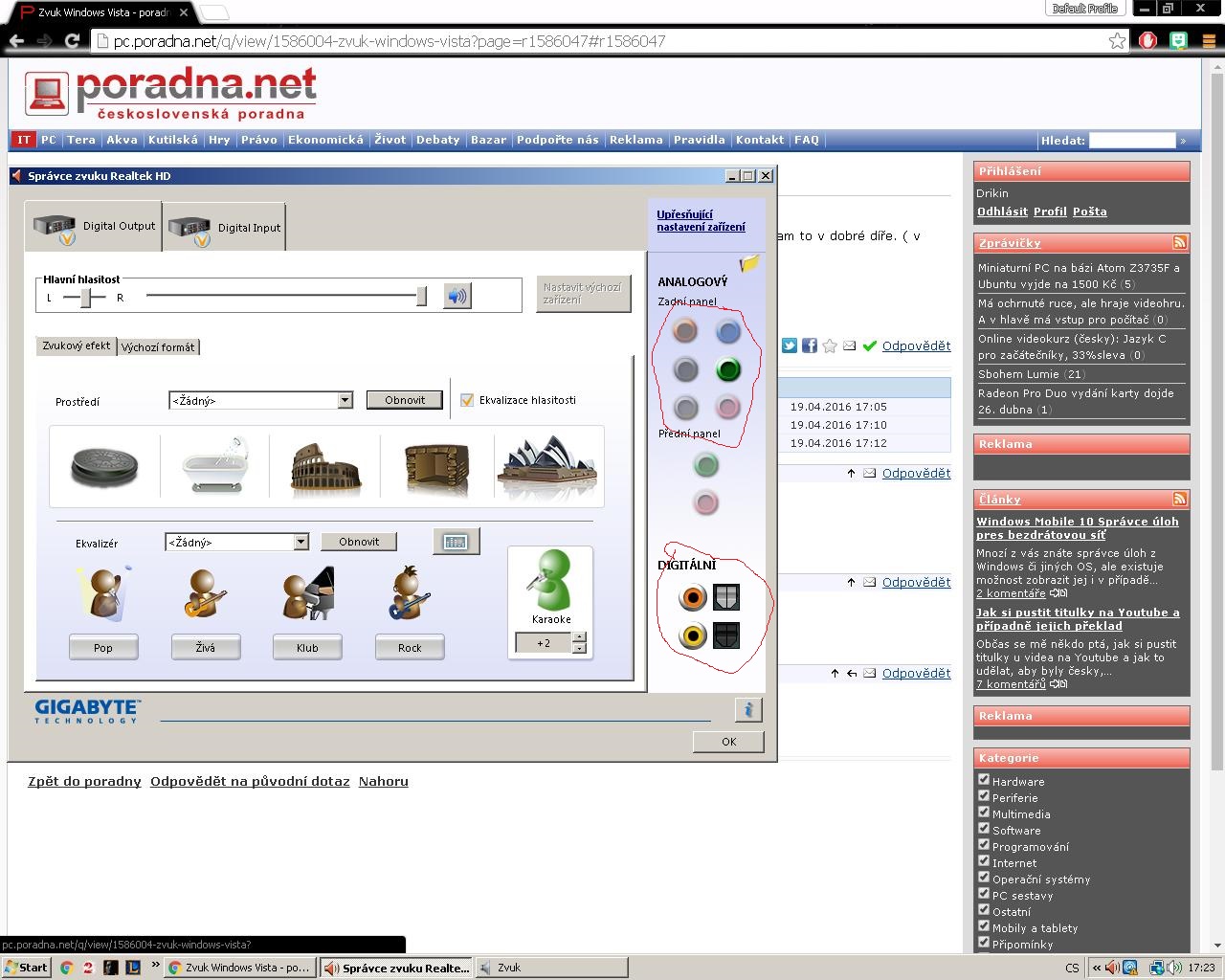Viewport: 1225px width, 980px height.
Task: Click the Pop singer equalizer icon
Action: coord(103,594)
